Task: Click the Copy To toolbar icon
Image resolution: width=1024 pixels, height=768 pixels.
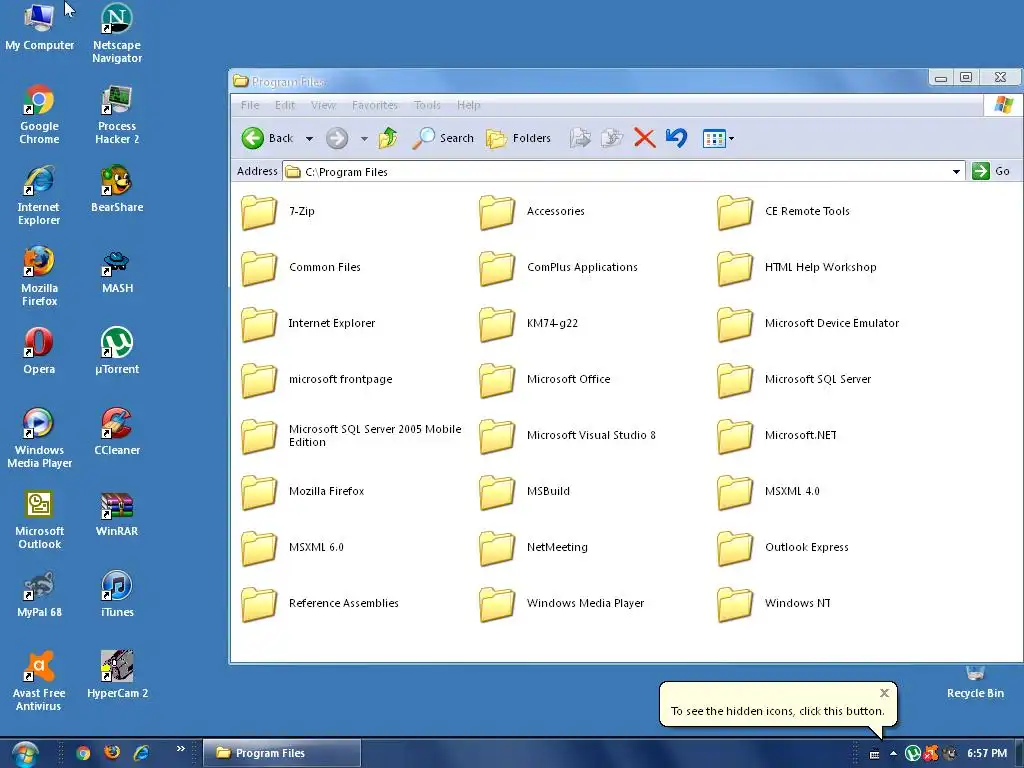Action: pos(612,138)
